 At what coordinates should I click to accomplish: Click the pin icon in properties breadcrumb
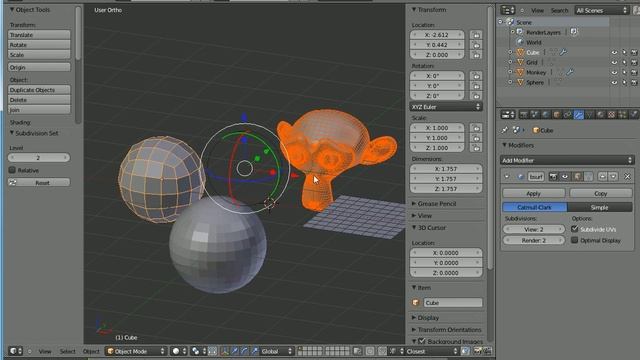point(505,130)
